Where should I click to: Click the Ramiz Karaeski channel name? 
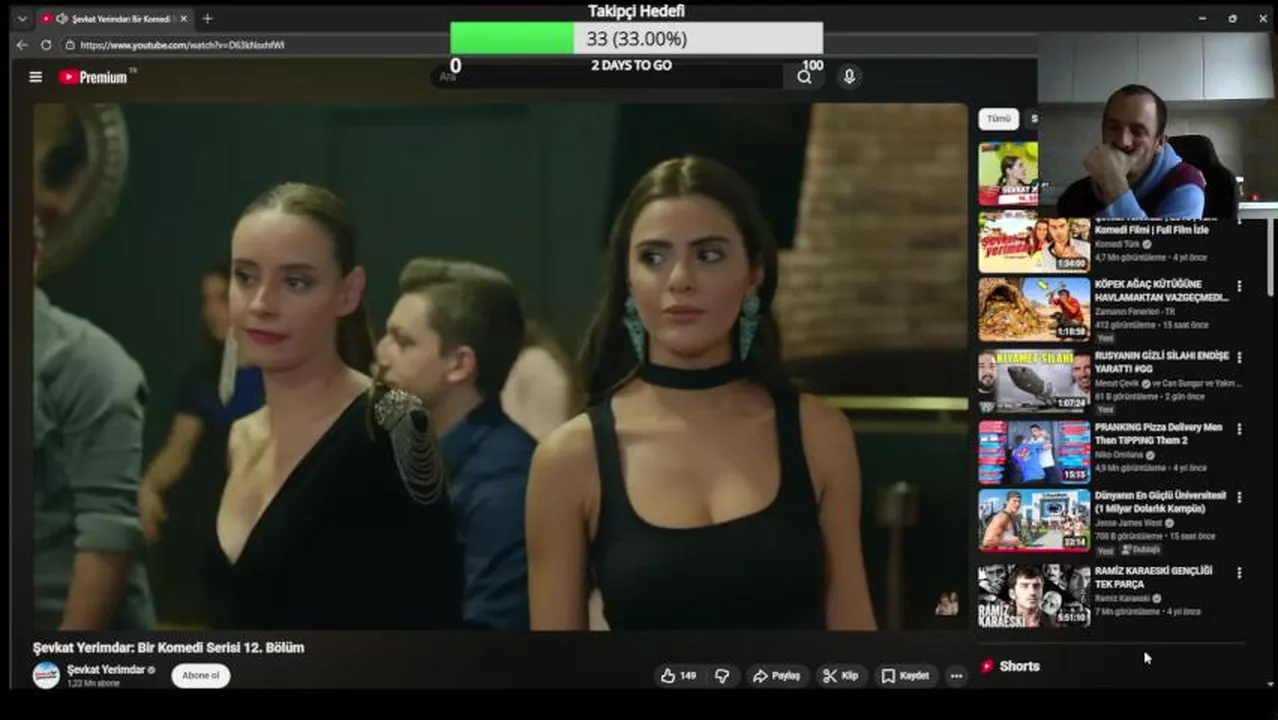coord(1122,599)
